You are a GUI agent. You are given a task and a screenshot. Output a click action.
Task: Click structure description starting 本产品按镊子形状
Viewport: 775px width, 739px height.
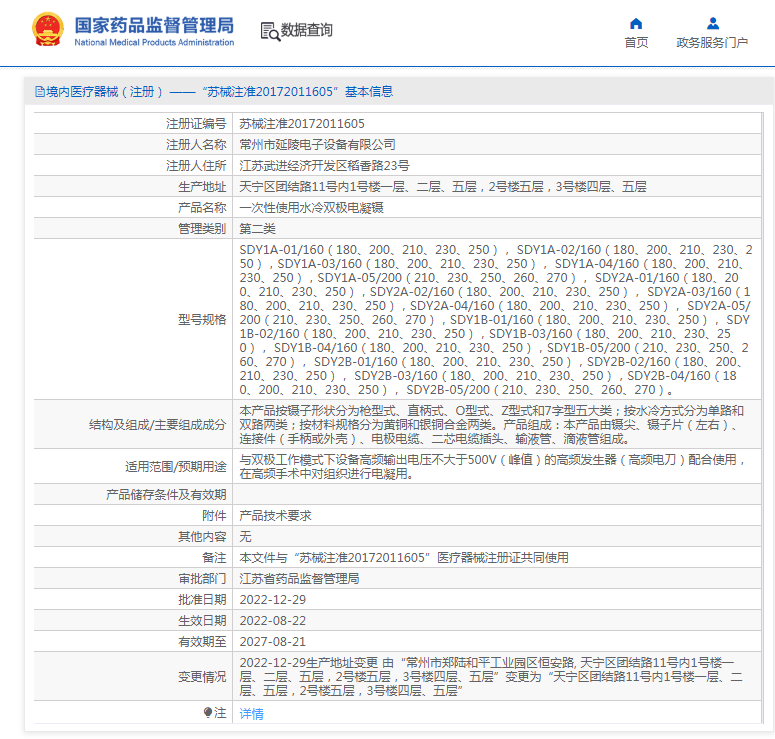(x=492, y=425)
